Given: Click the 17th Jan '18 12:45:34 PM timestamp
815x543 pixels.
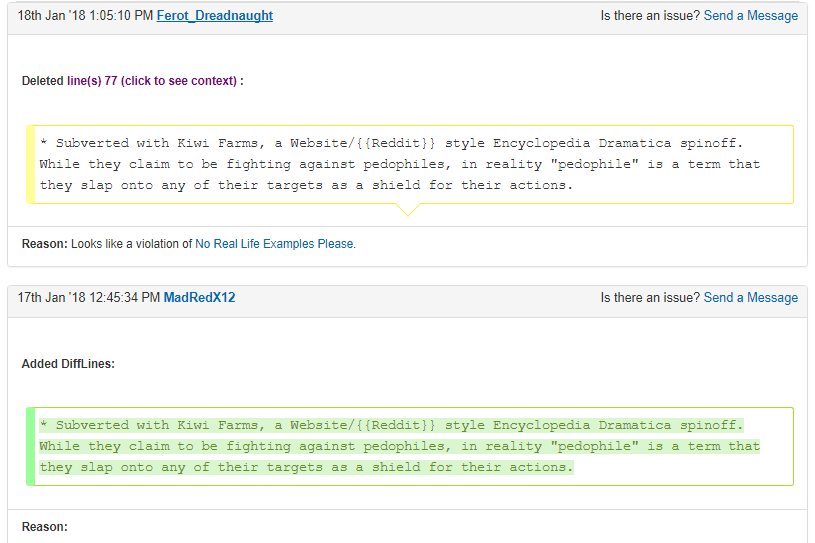Looking at the screenshot, I should pos(89,298).
